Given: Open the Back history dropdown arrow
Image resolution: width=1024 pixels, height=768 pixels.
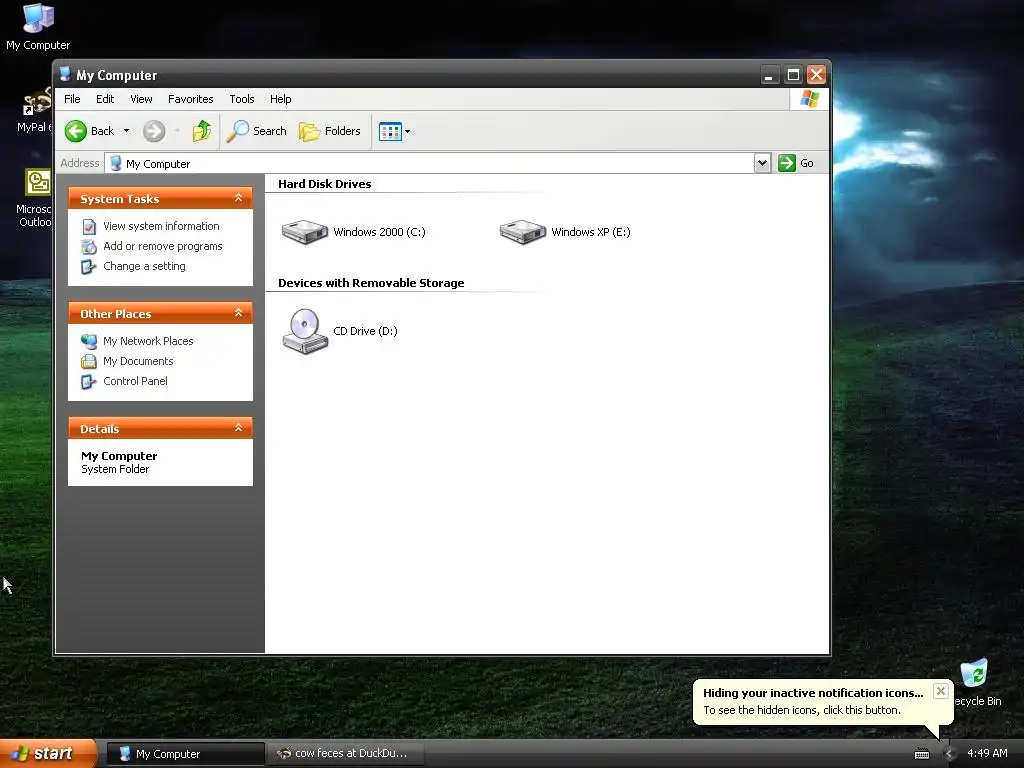Looking at the screenshot, I should point(127,131).
